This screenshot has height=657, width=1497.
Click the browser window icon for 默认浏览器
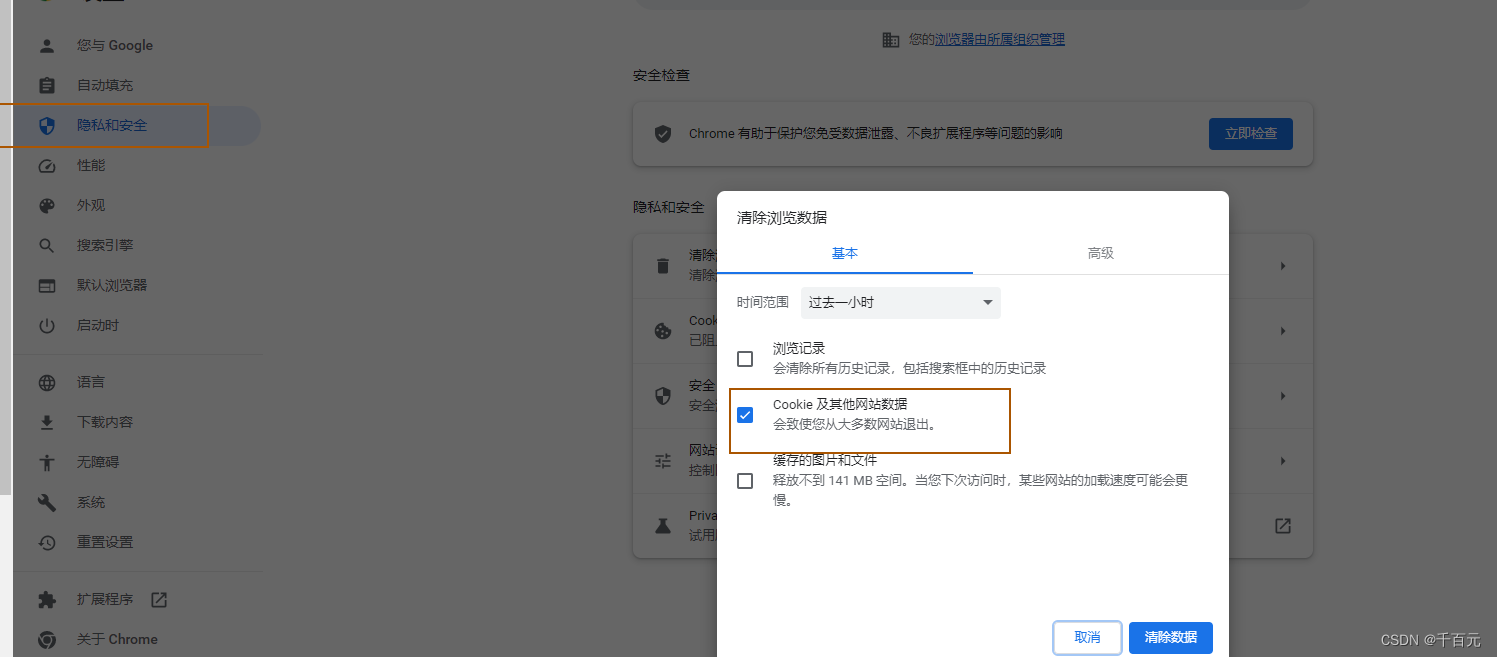click(x=47, y=285)
